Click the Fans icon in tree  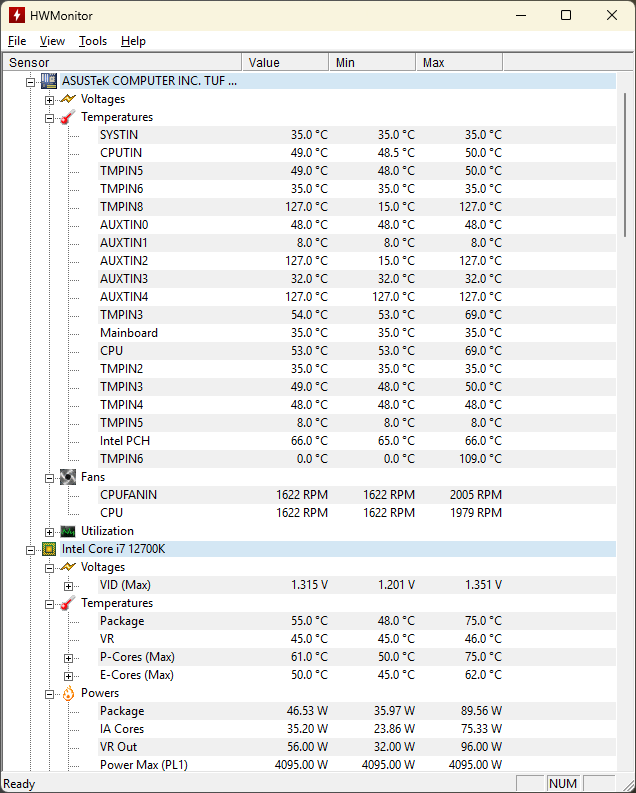(x=67, y=477)
